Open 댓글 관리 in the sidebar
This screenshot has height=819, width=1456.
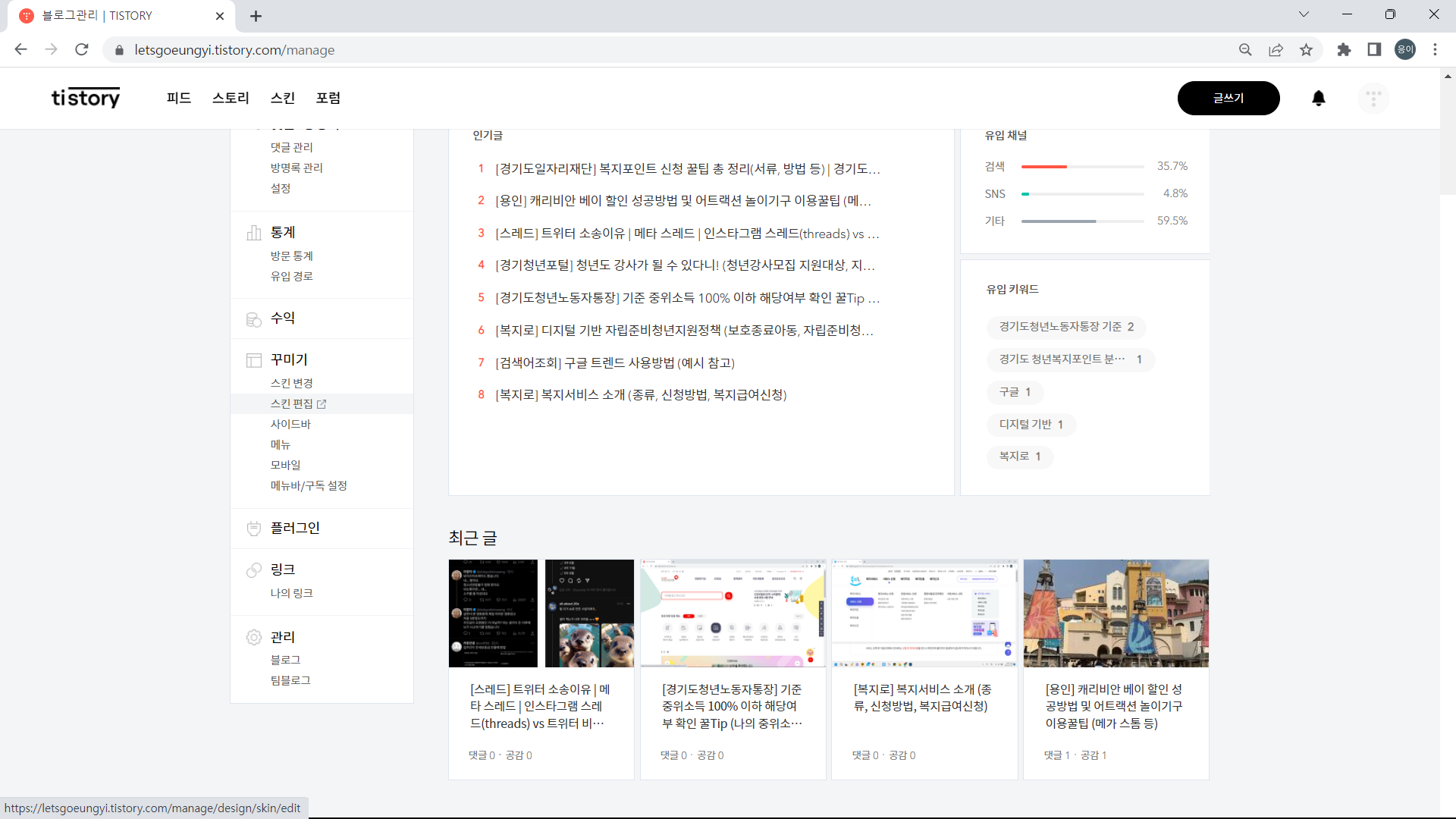[x=291, y=146]
